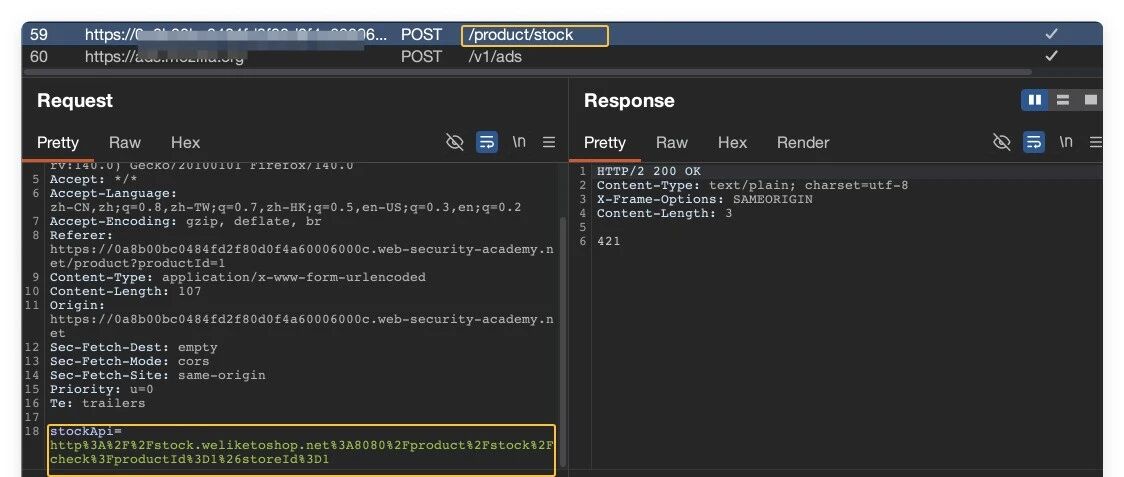This screenshot has width=1124, height=477.
Task: Click Content-Length: 107 in request
Action: click(x=125, y=291)
